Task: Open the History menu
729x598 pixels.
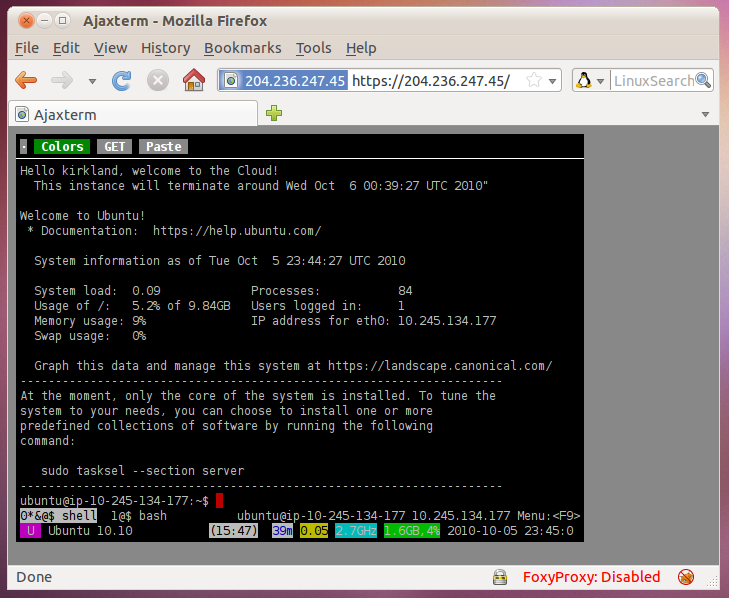Action: (x=166, y=48)
